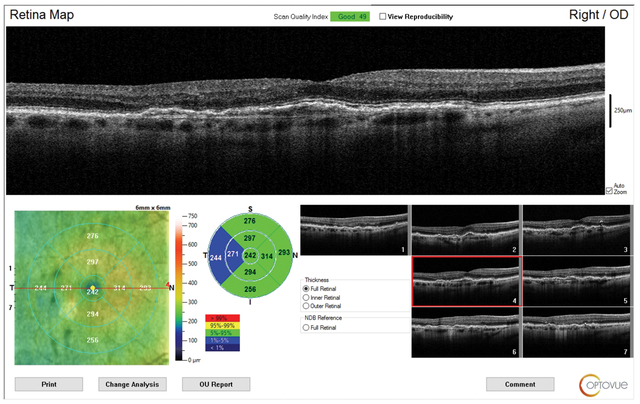This screenshot has width=640, height=404.
Task: Click the Change Analysis button
Action: pos(132,384)
